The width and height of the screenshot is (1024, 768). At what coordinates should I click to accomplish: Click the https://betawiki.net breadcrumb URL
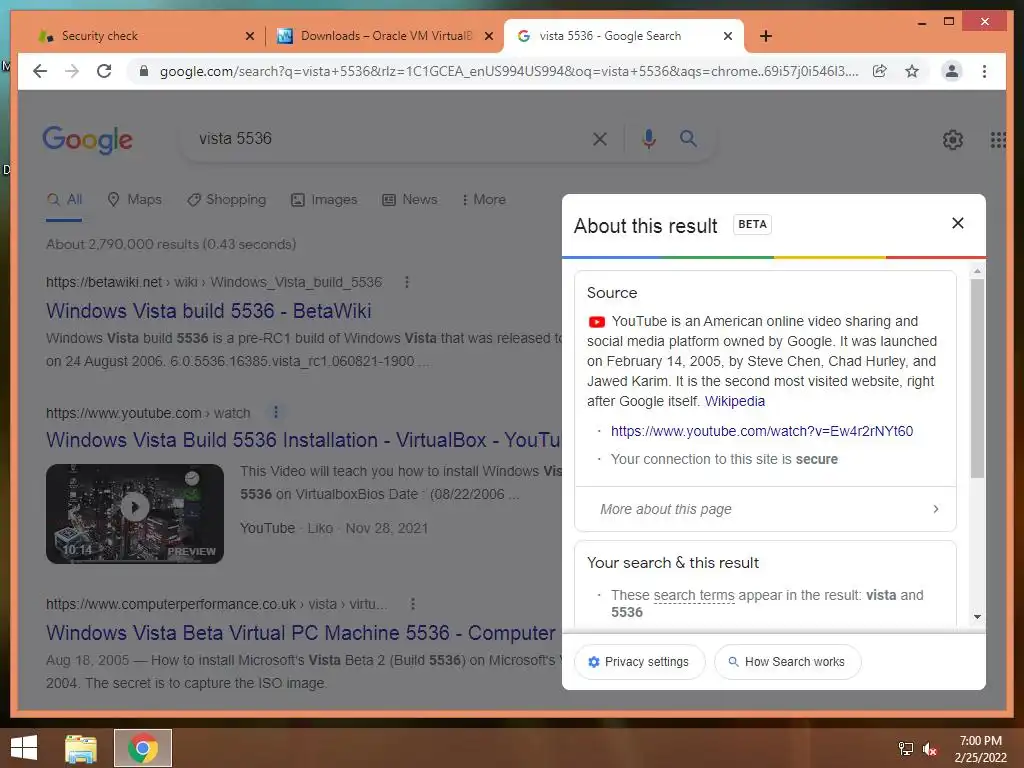pyautogui.click(x=214, y=282)
